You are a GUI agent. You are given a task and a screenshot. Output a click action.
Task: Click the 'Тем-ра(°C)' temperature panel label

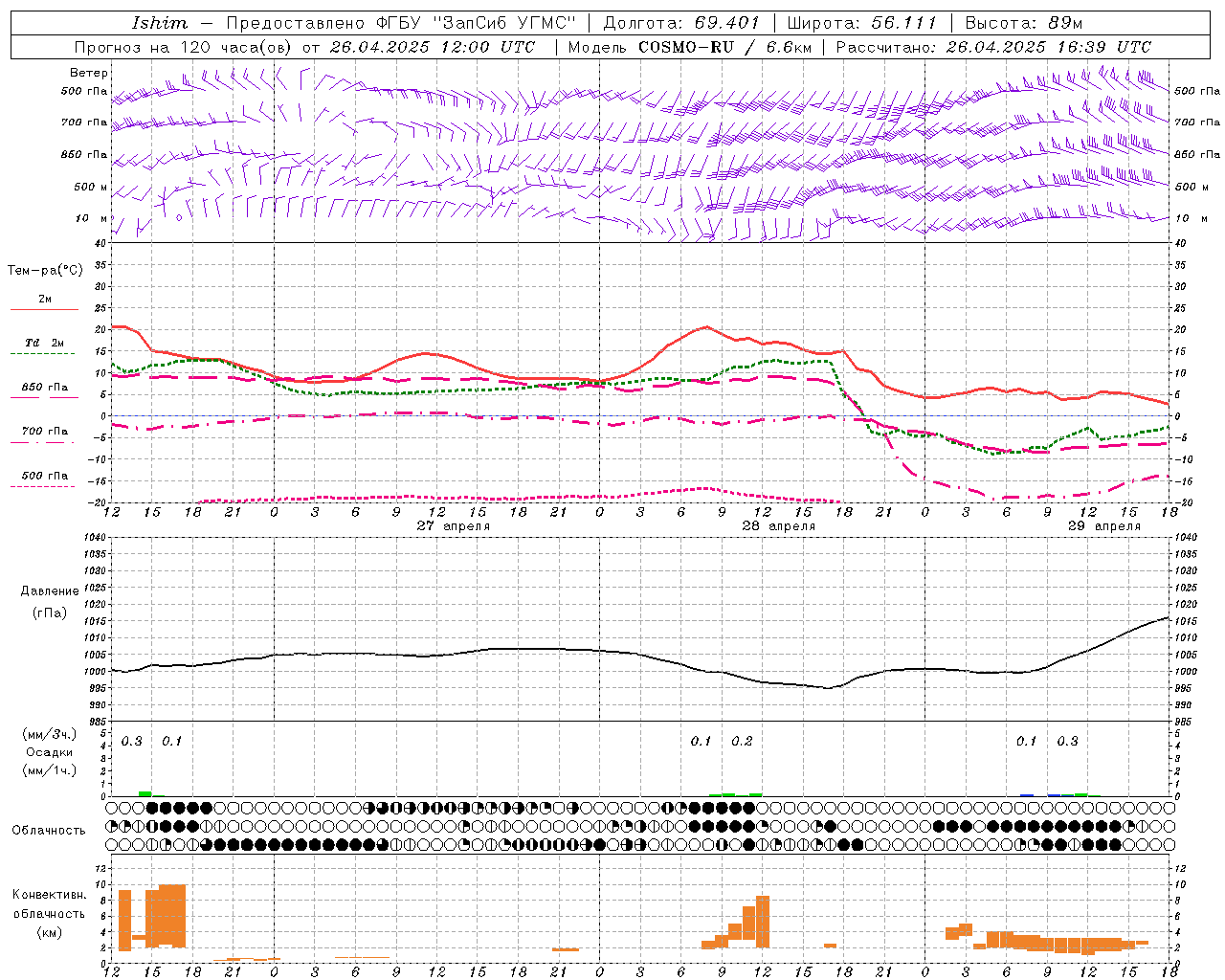pos(45,271)
